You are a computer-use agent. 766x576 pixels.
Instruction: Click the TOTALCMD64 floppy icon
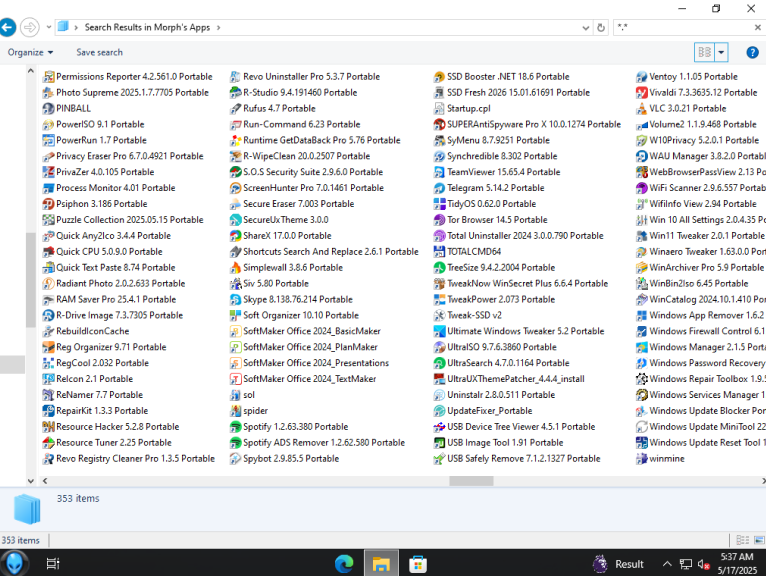pyautogui.click(x=439, y=252)
